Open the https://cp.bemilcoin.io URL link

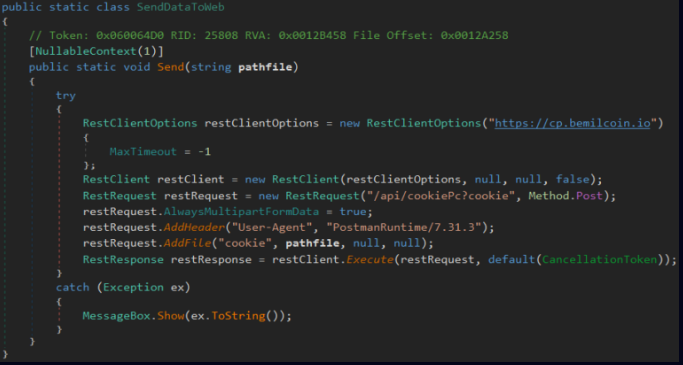572,123
